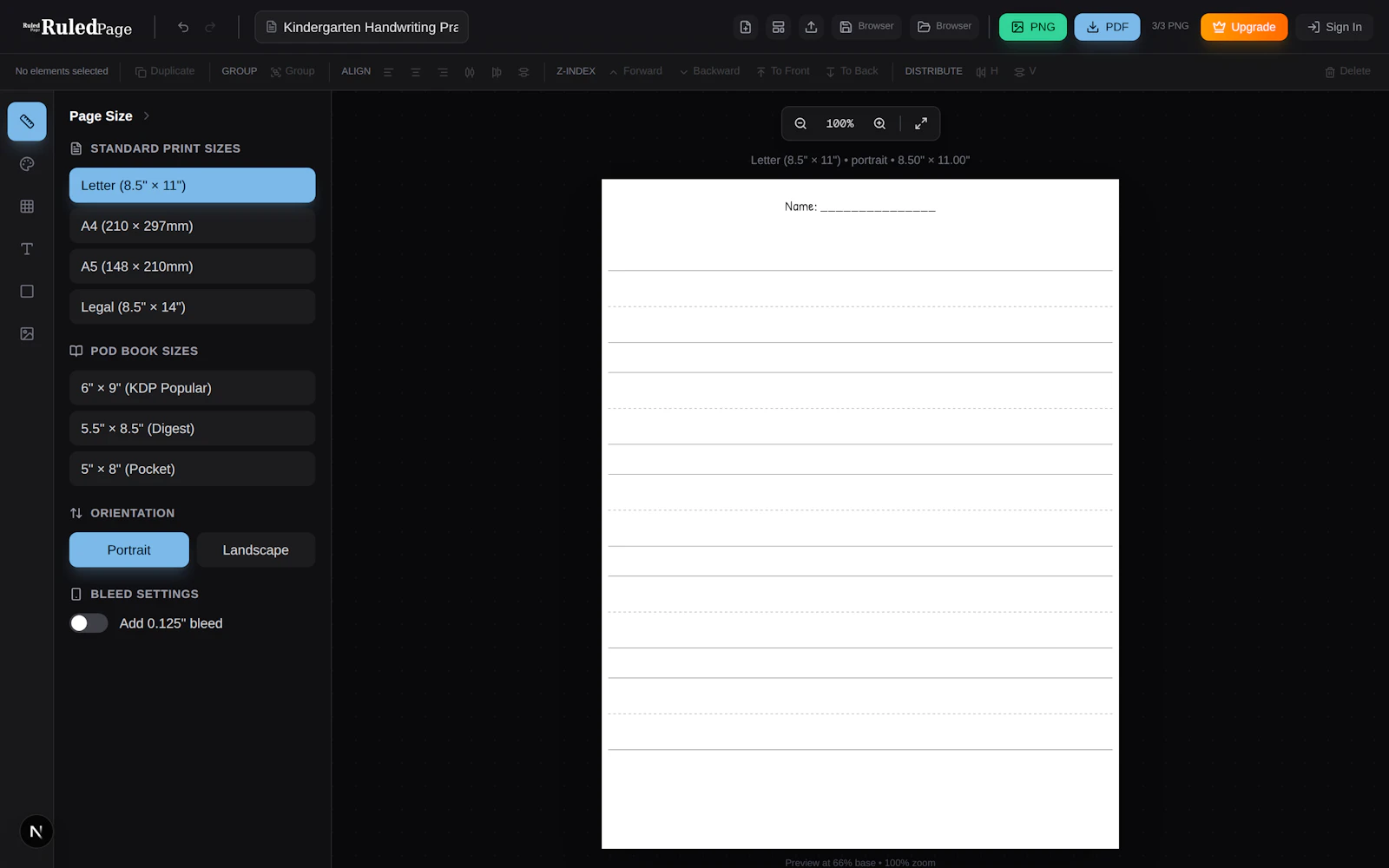Click the undo arrow icon
1389x868 pixels.
pyautogui.click(x=183, y=27)
